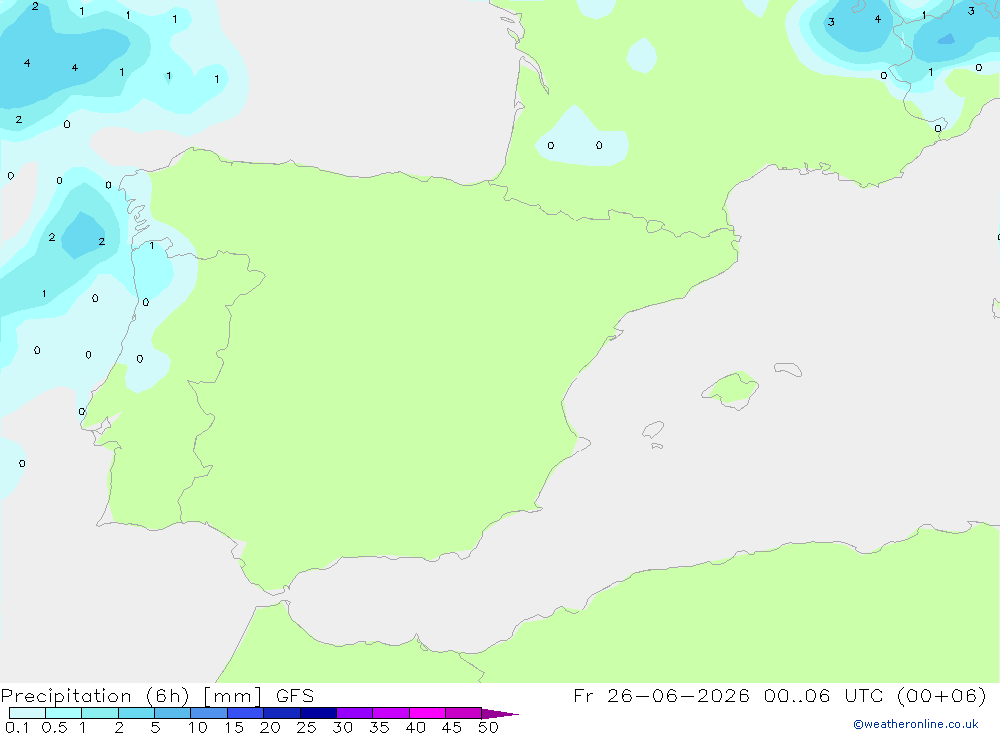Click the legend value "10"
The image size is (1000, 733).
pos(198,727)
